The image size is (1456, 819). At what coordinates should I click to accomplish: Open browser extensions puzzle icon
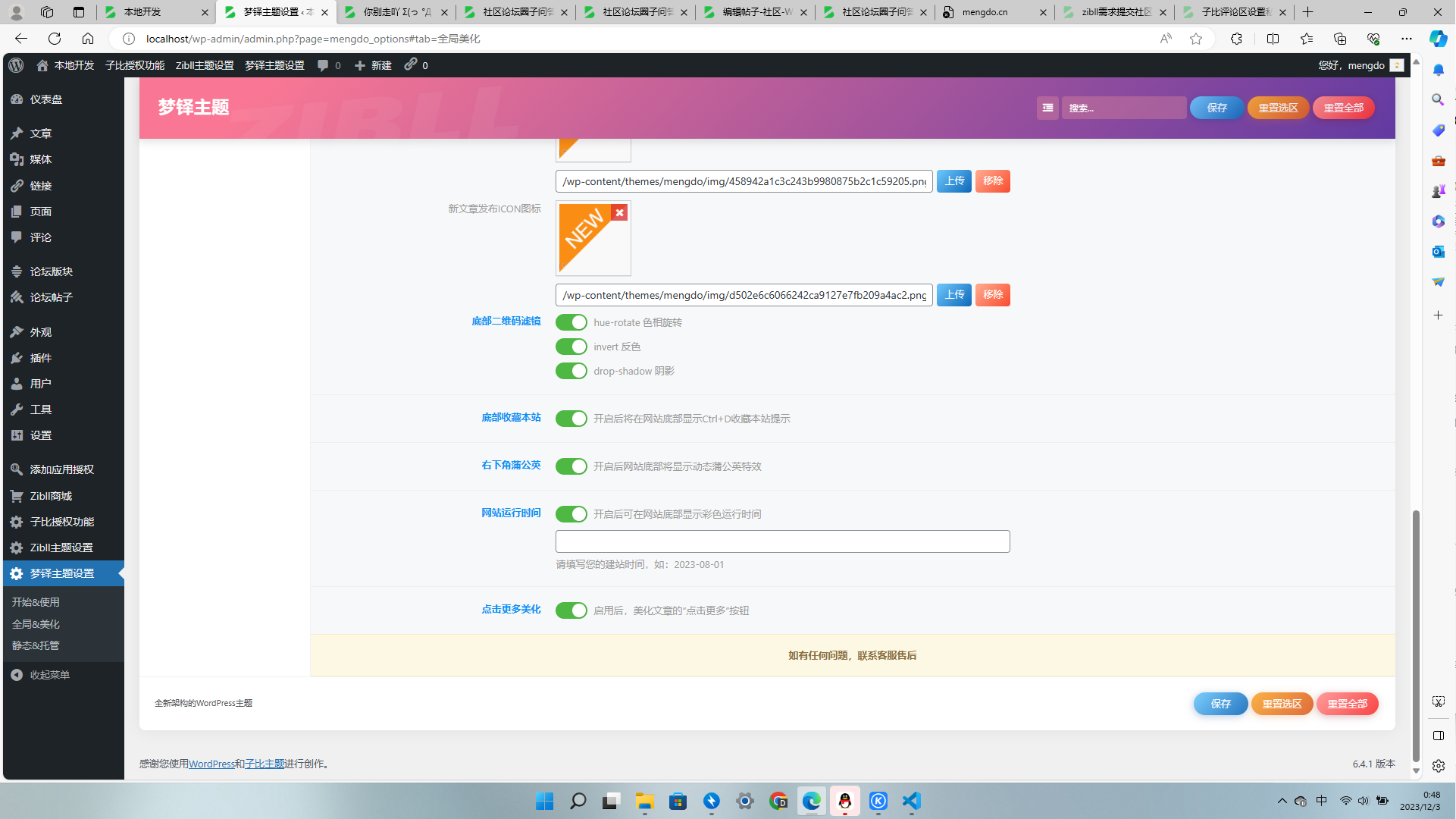[x=1236, y=39]
